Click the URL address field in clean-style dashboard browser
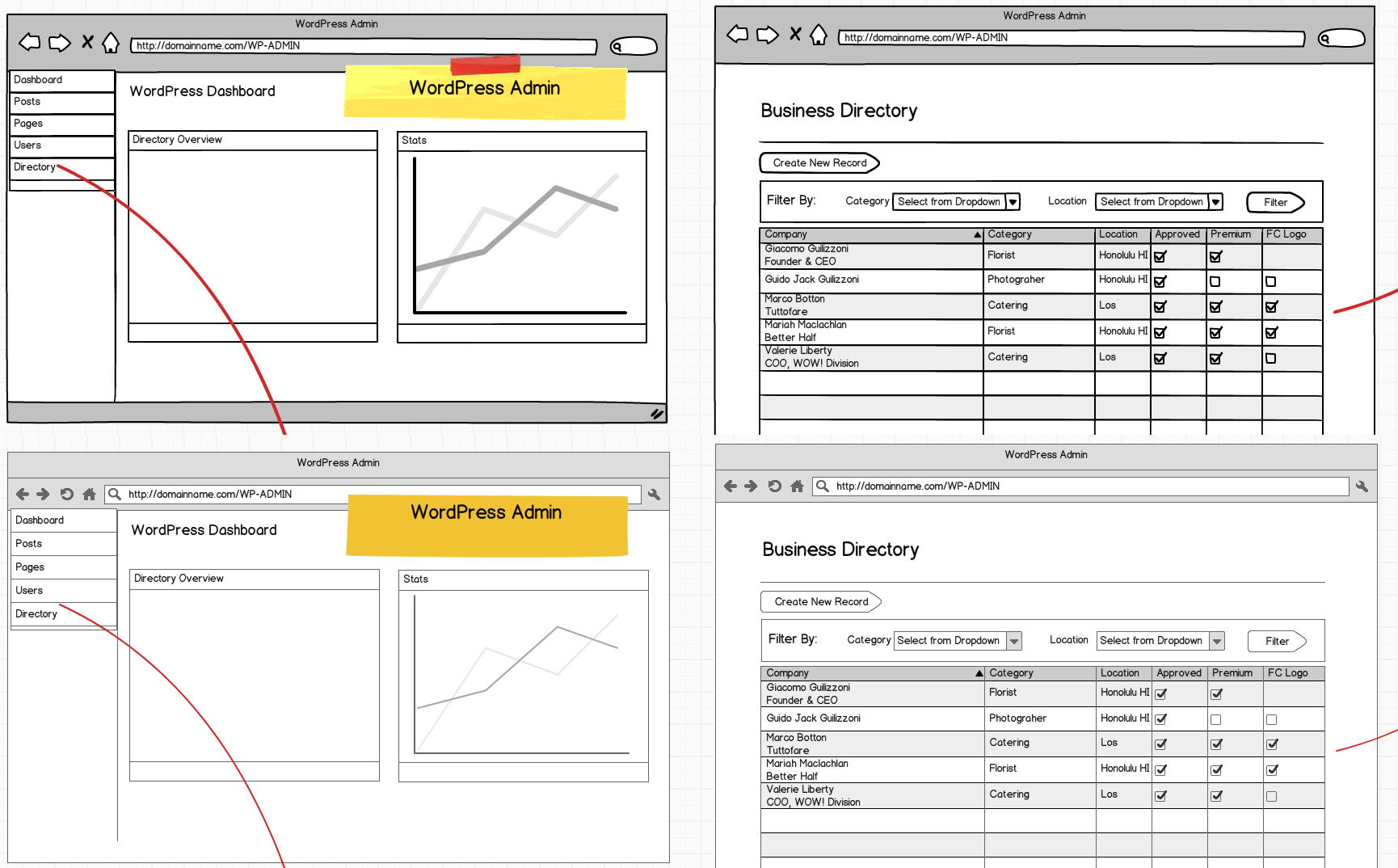Viewport: 1398px width, 868px height. [372, 494]
